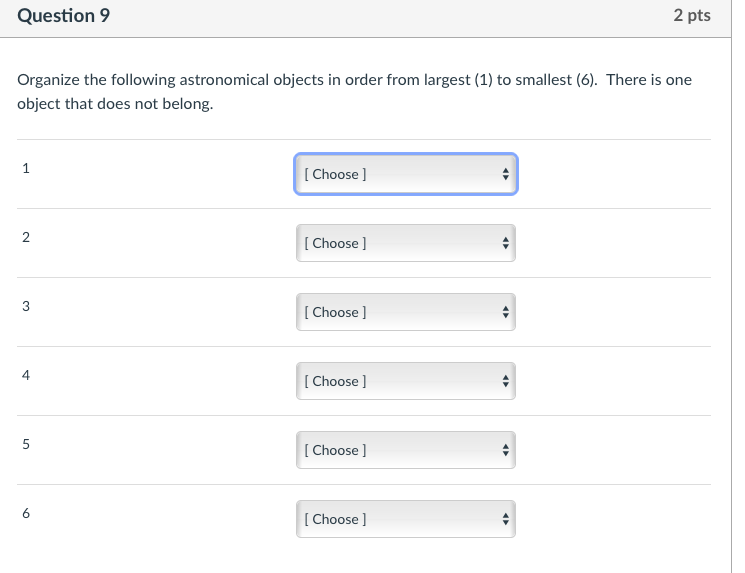Click the row number 4 label
Image resolution: width=745 pixels, height=573 pixels.
click(x=26, y=375)
